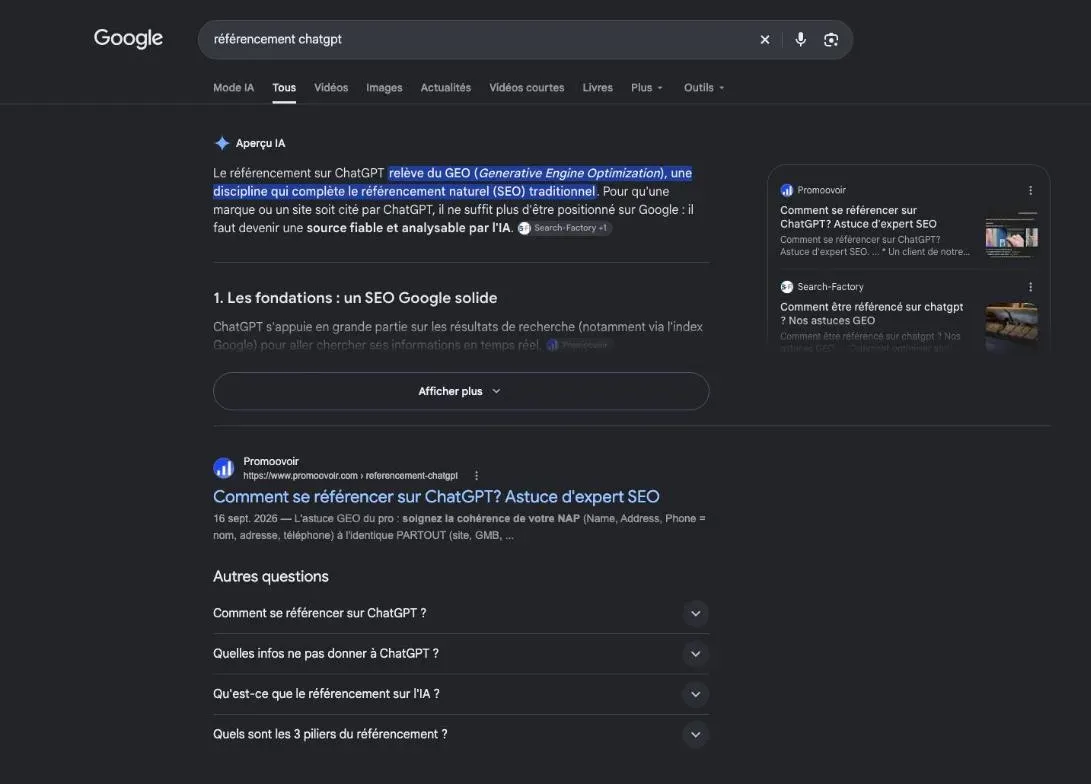Click the Aperçu IA sparkle icon
Image resolution: width=1091 pixels, height=784 pixels.
tap(221, 143)
